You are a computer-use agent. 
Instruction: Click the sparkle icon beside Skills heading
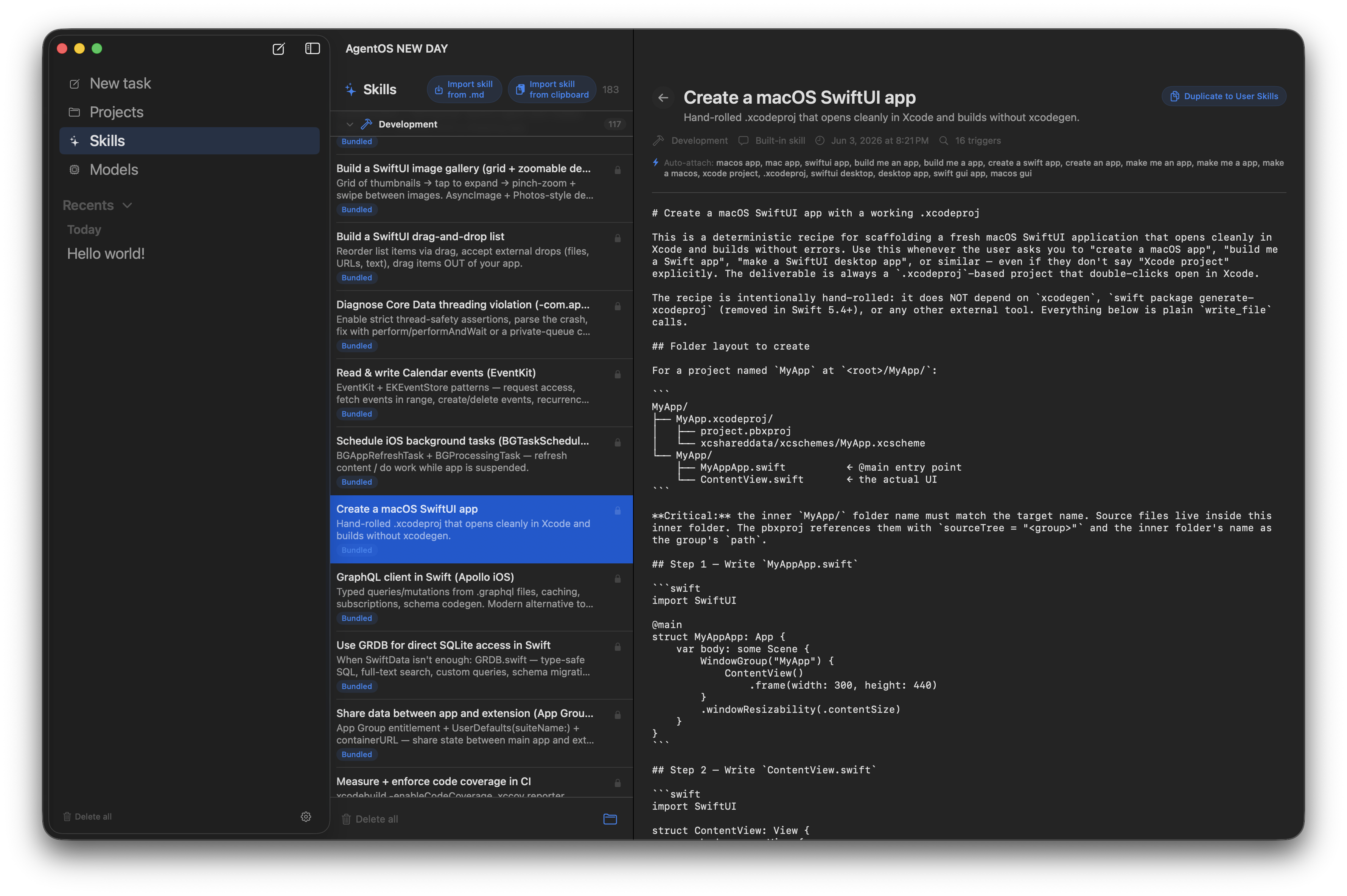pyautogui.click(x=350, y=90)
